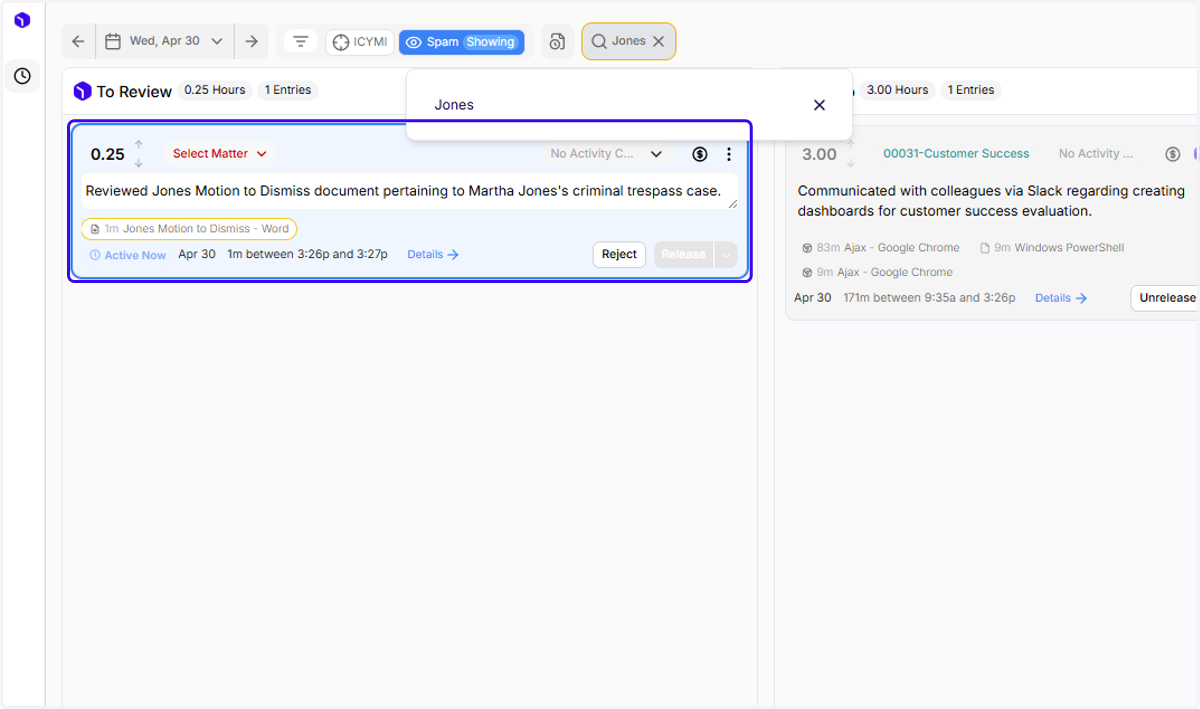Click the 3.00 Hours badge
Image resolution: width=1200 pixels, height=709 pixels.
897,90
